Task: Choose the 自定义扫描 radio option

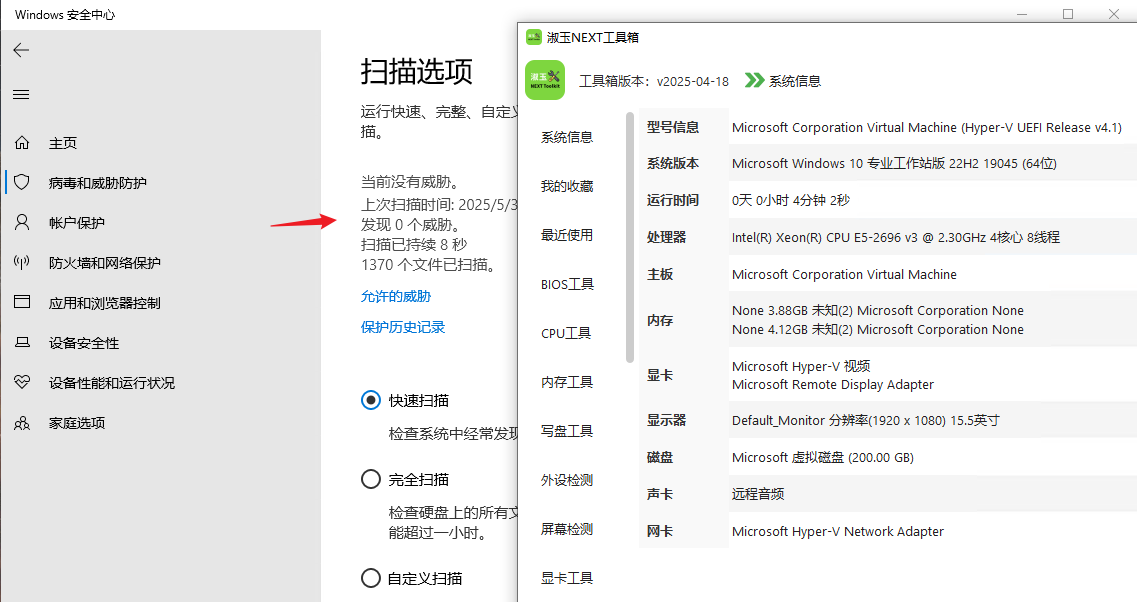Action: pyautogui.click(x=371, y=578)
